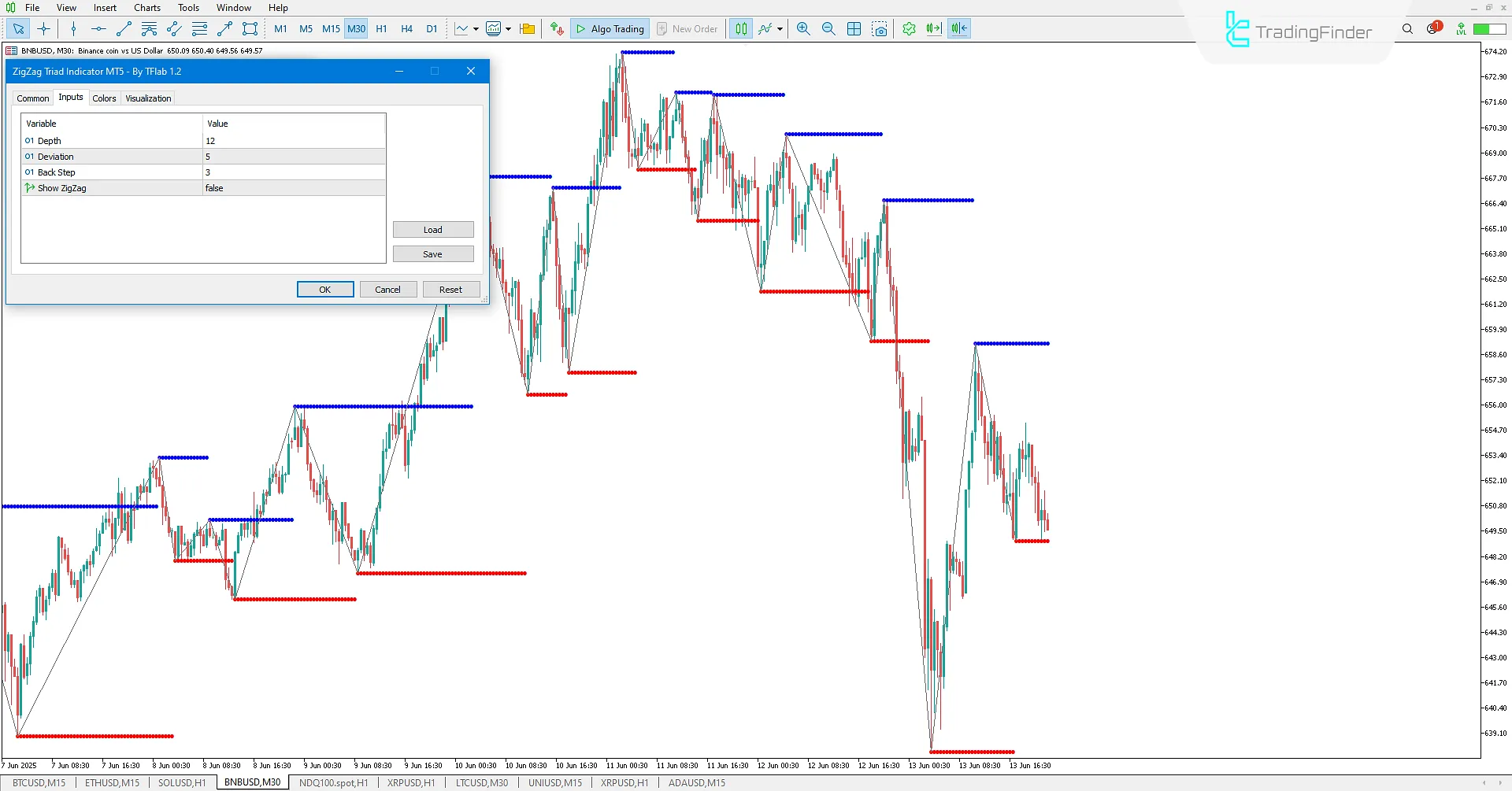This screenshot has height=791, width=1512.
Task: Switch to the ETHUSD,M15 chart tab
Action: click(111, 782)
